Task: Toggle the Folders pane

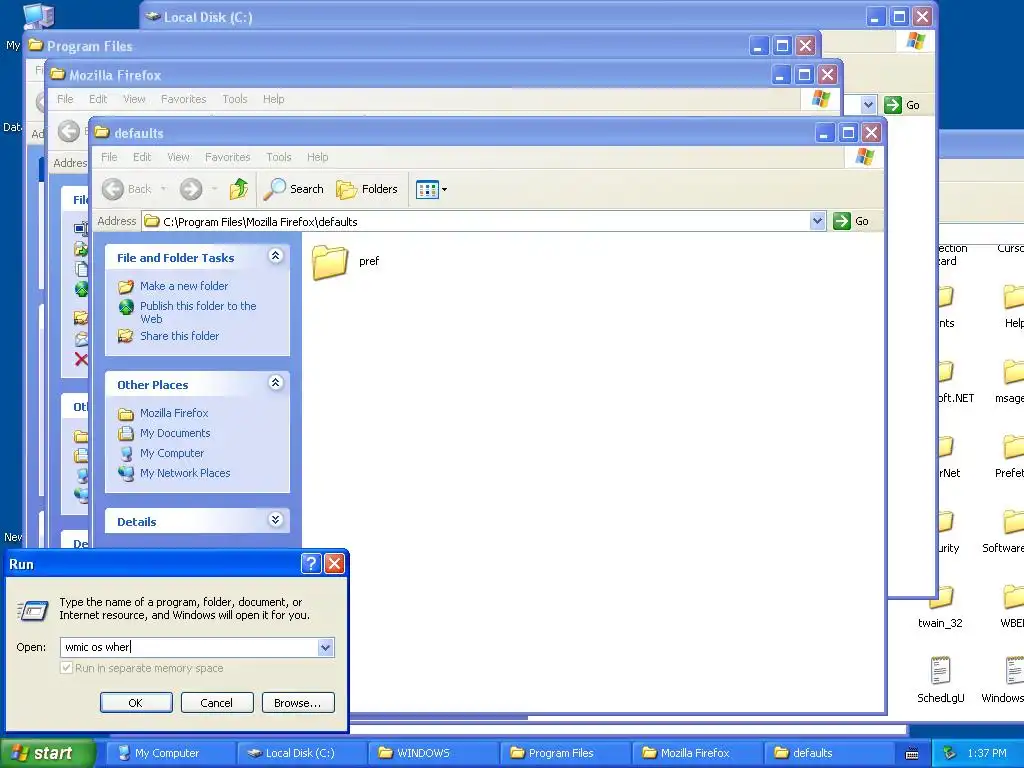Action: click(367, 189)
